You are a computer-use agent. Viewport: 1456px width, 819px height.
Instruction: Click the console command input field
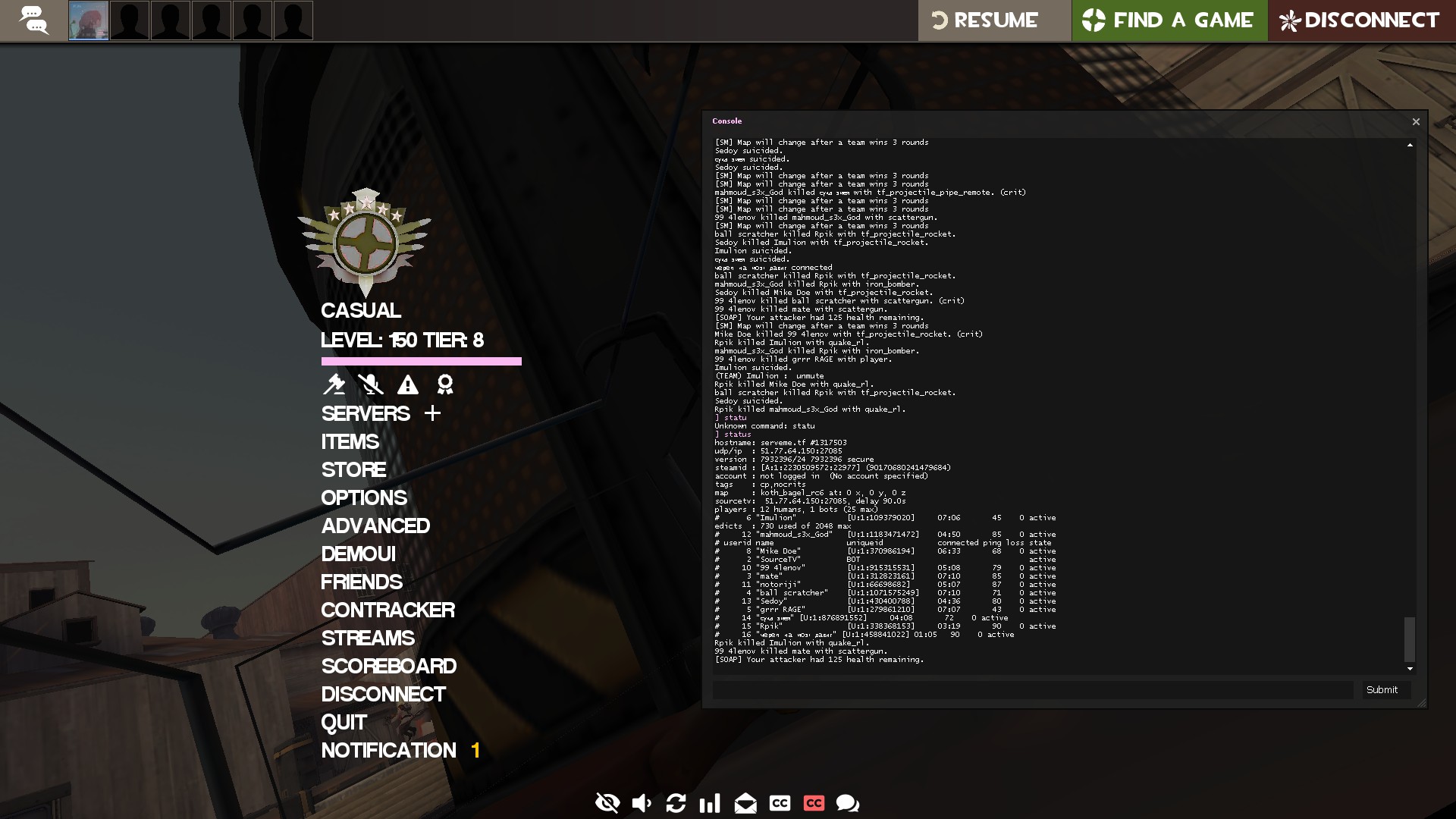1032,690
